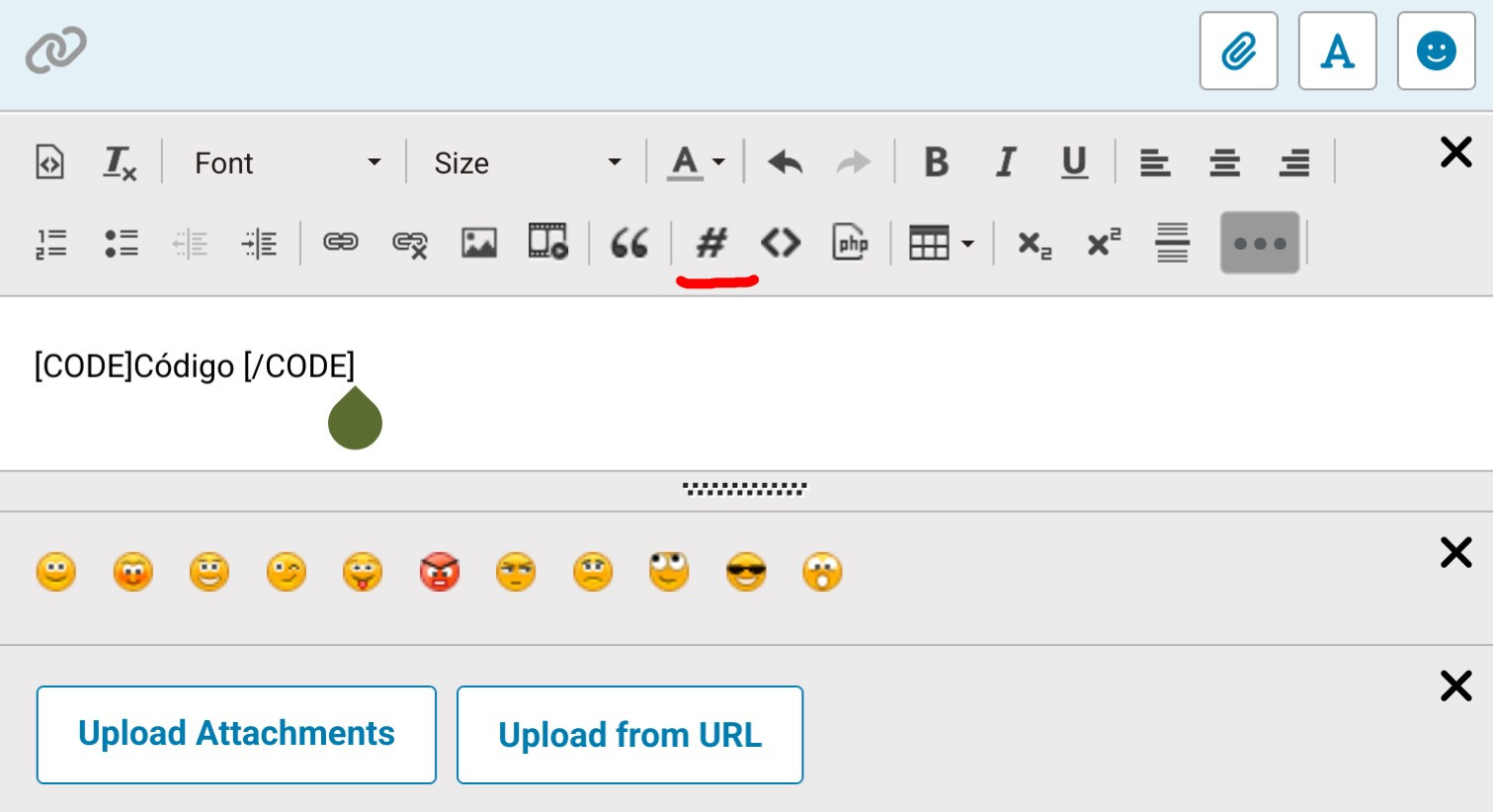The height and width of the screenshot is (812, 1493).
Task: Insert an image
Action: (x=479, y=243)
